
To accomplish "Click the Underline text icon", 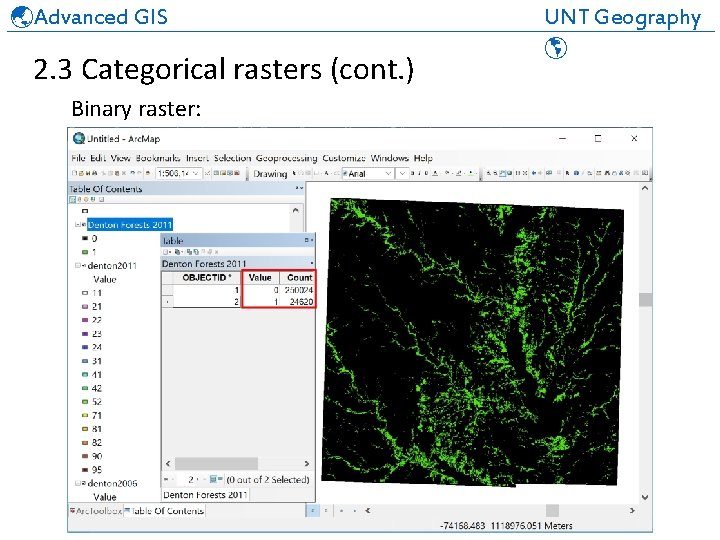I will (427, 173).
